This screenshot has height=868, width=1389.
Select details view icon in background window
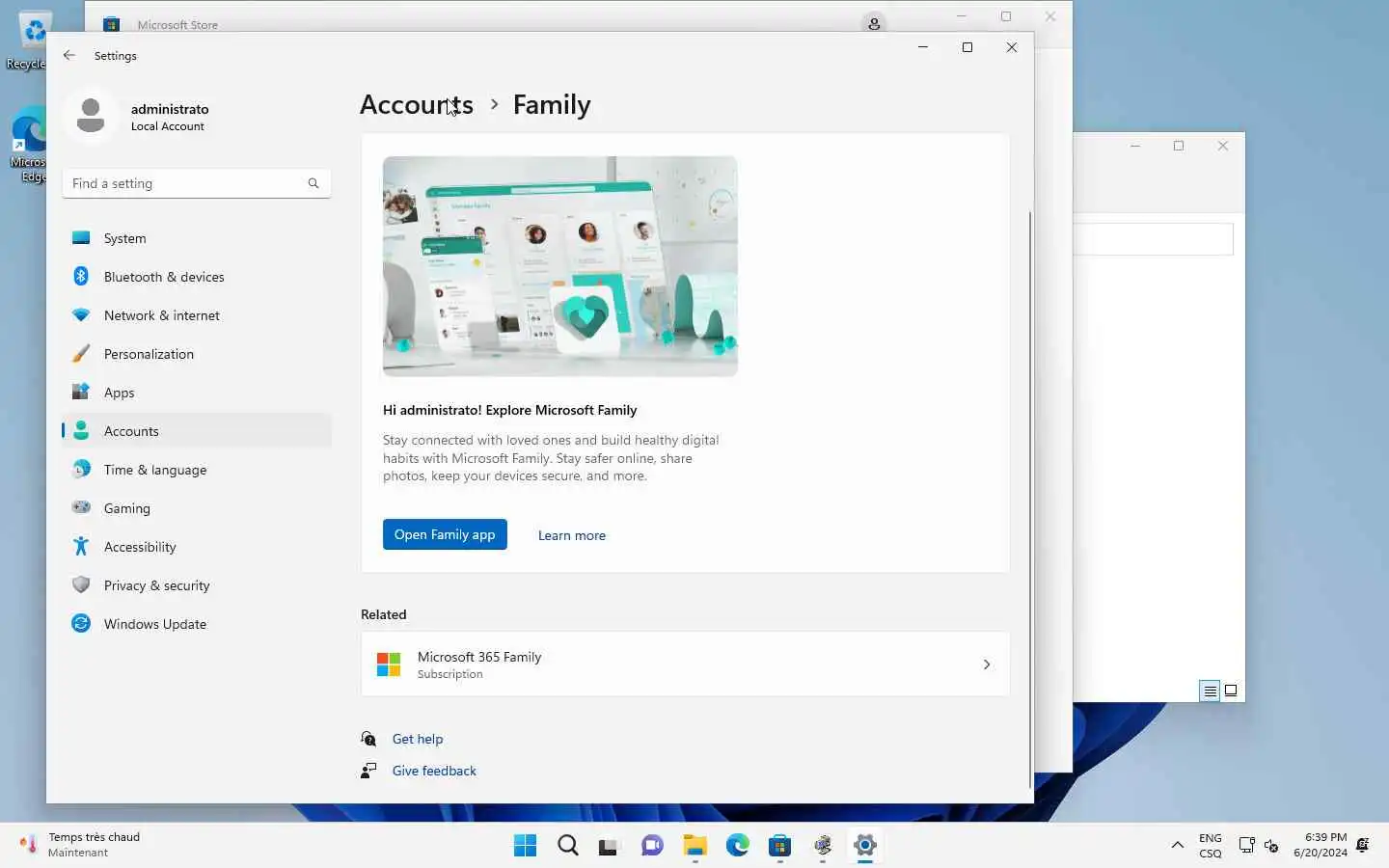click(1210, 691)
